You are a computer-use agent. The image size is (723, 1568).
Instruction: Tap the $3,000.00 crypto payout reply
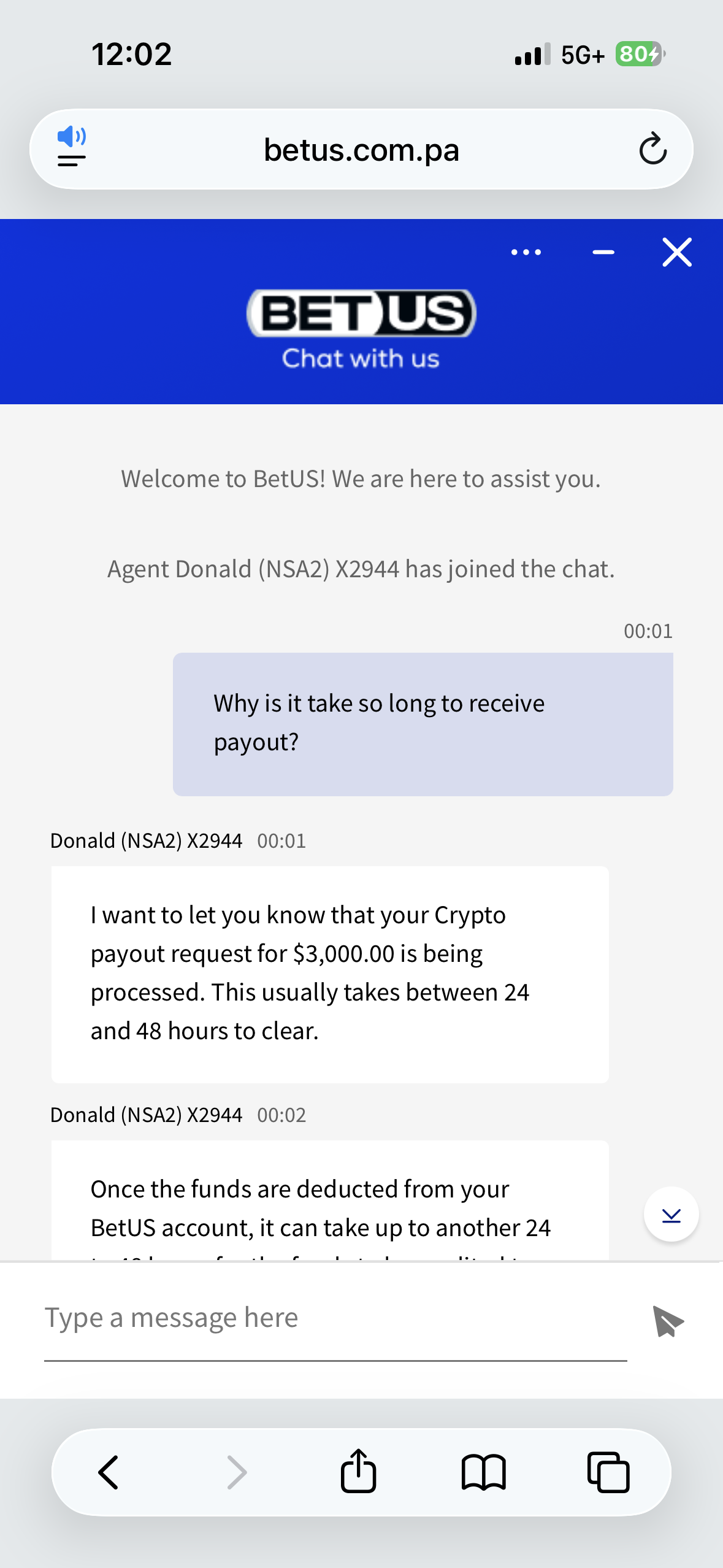tap(330, 974)
